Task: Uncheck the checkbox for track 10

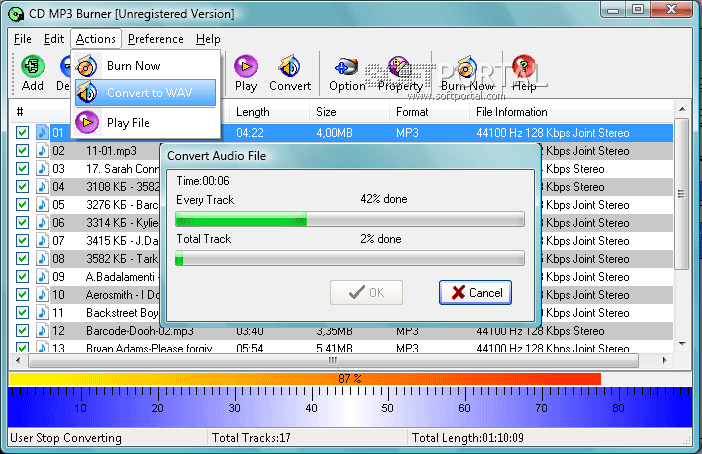Action: pos(22,294)
